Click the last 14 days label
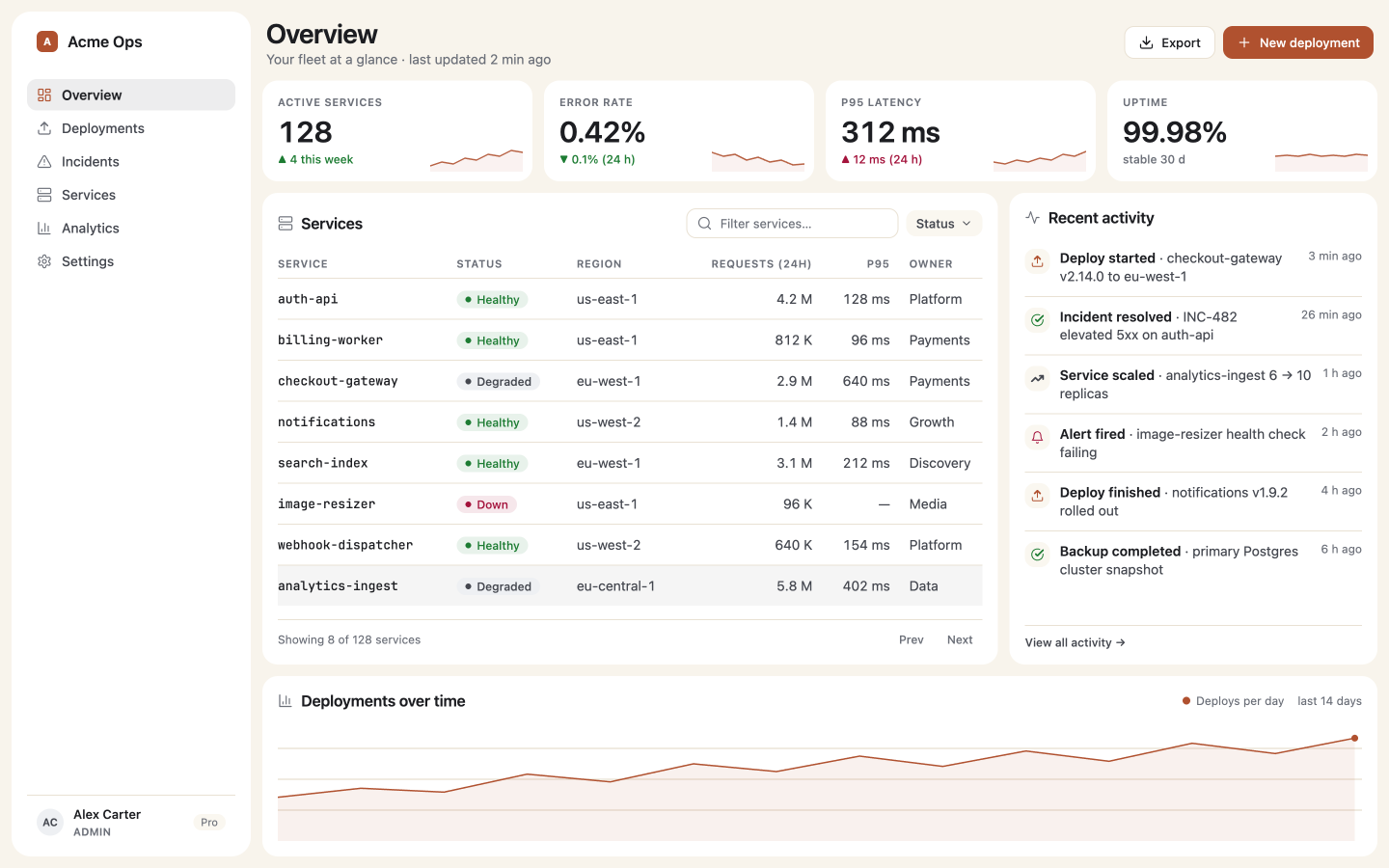 (x=1329, y=701)
